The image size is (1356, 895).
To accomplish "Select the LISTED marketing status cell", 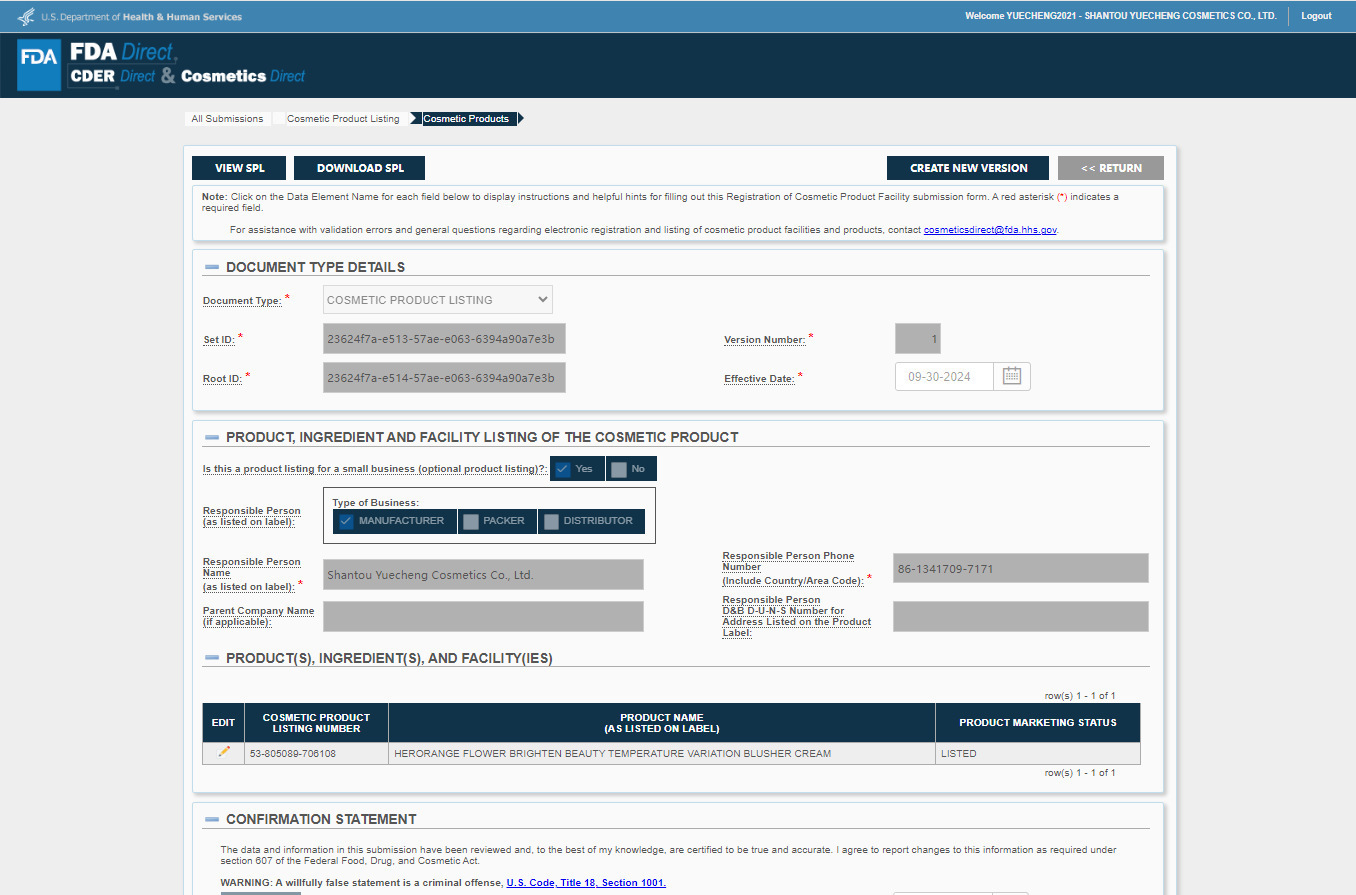I will [1038, 753].
